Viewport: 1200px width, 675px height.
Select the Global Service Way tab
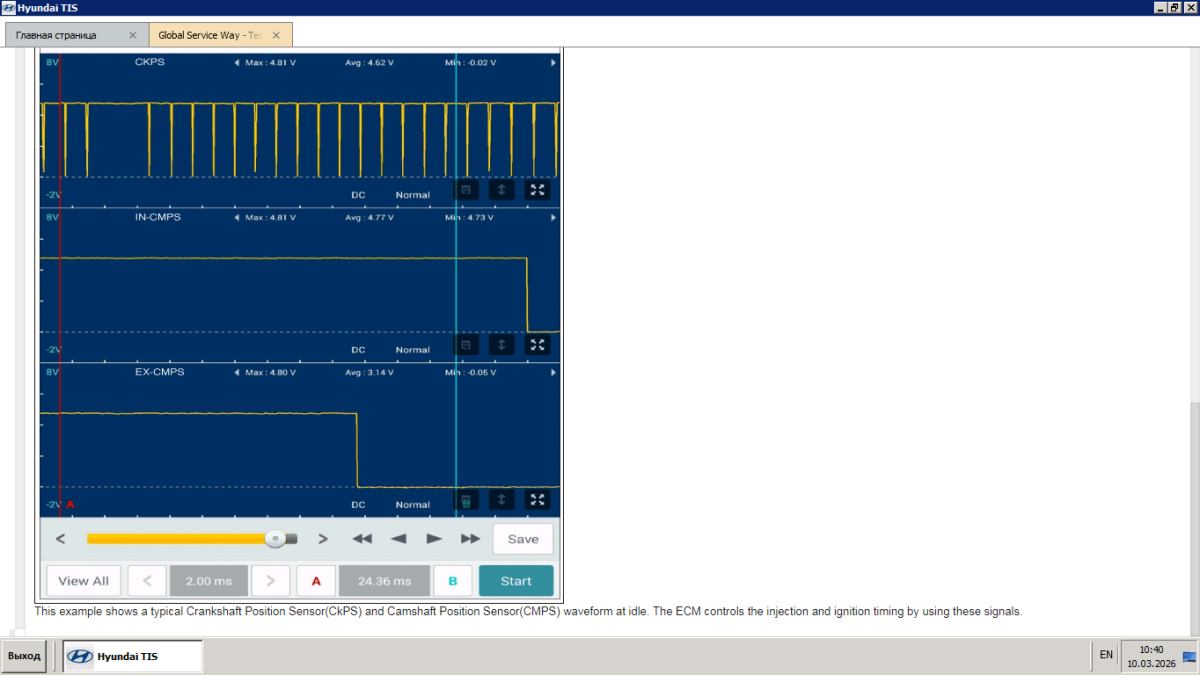pos(210,35)
